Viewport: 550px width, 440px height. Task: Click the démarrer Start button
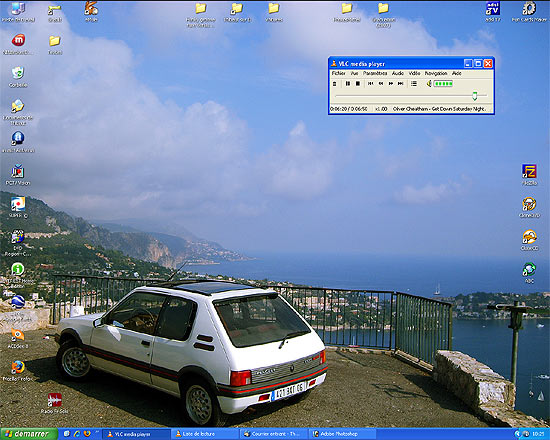29,434
